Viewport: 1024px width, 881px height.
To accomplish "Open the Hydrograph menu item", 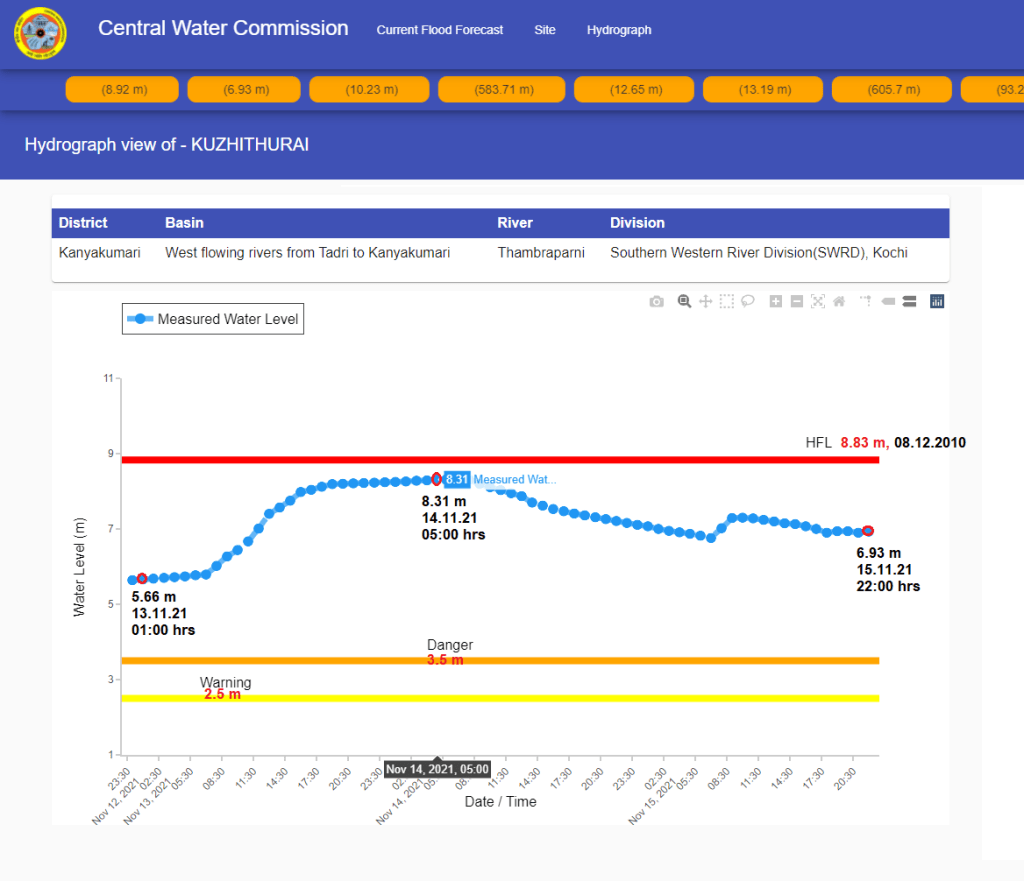I will point(619,30).
